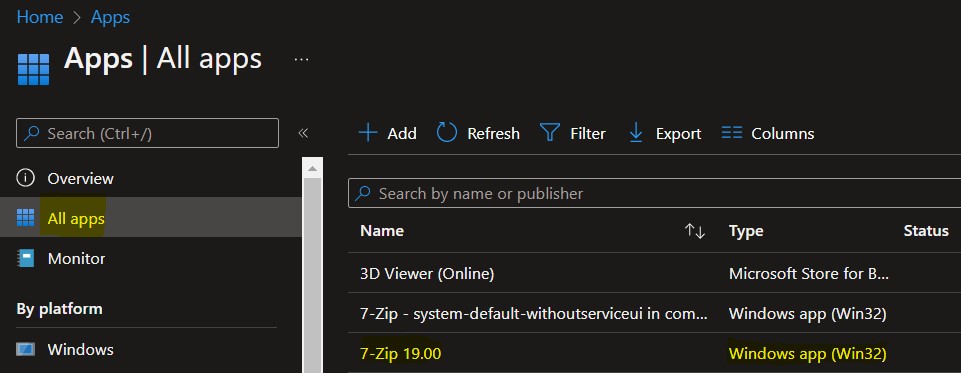Screen dimensions: 961x373
Task: Click magnifier icon in sidebar search box
Action: (32, 133)
